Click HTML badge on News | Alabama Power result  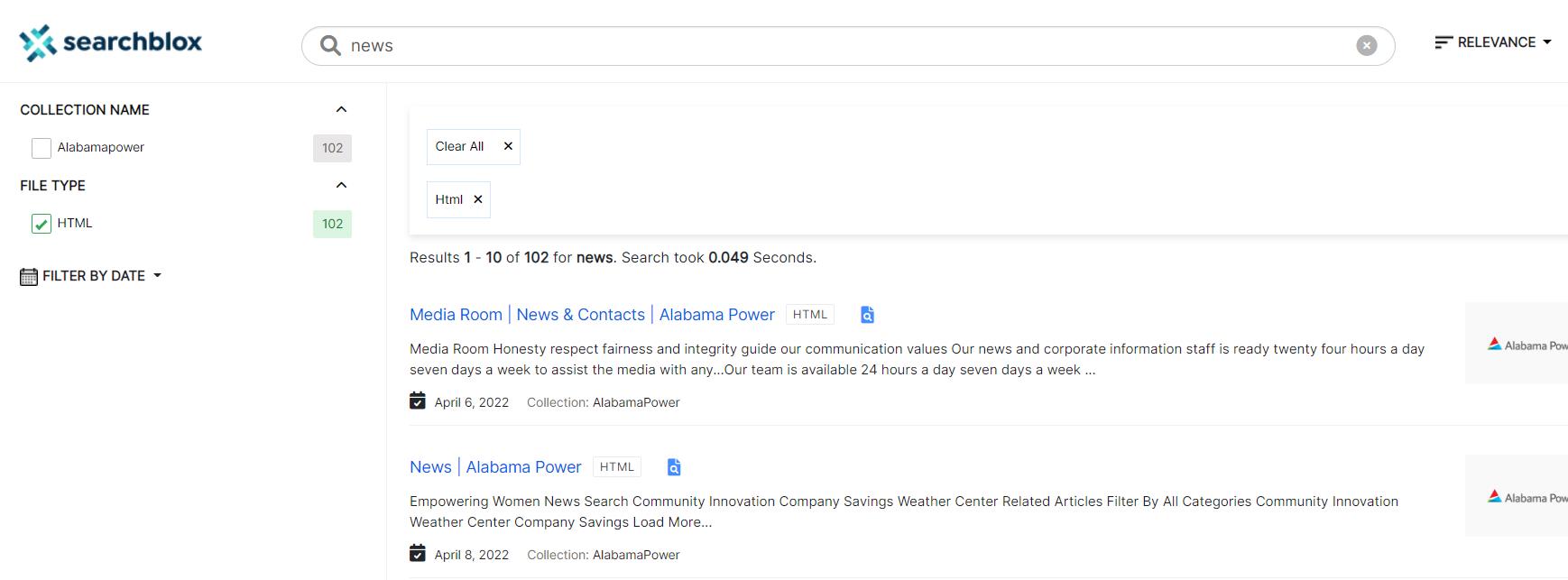(x=617, y=467)
